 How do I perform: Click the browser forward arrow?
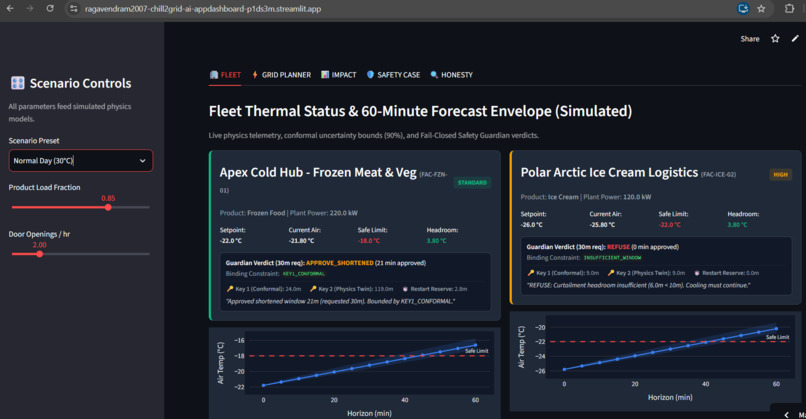[x=30, y=8]
